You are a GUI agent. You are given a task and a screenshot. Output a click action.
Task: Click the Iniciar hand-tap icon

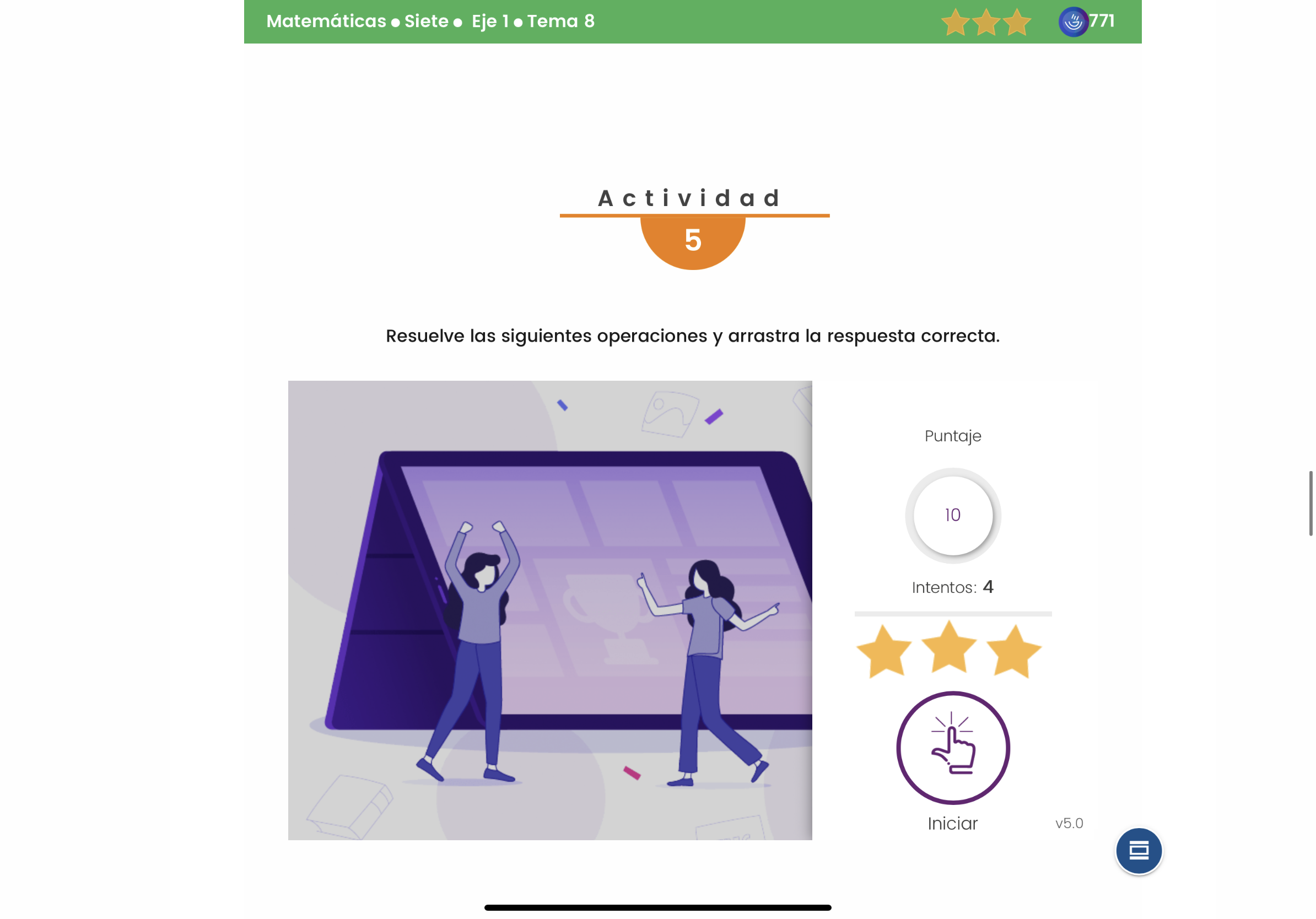click(953, 747)
